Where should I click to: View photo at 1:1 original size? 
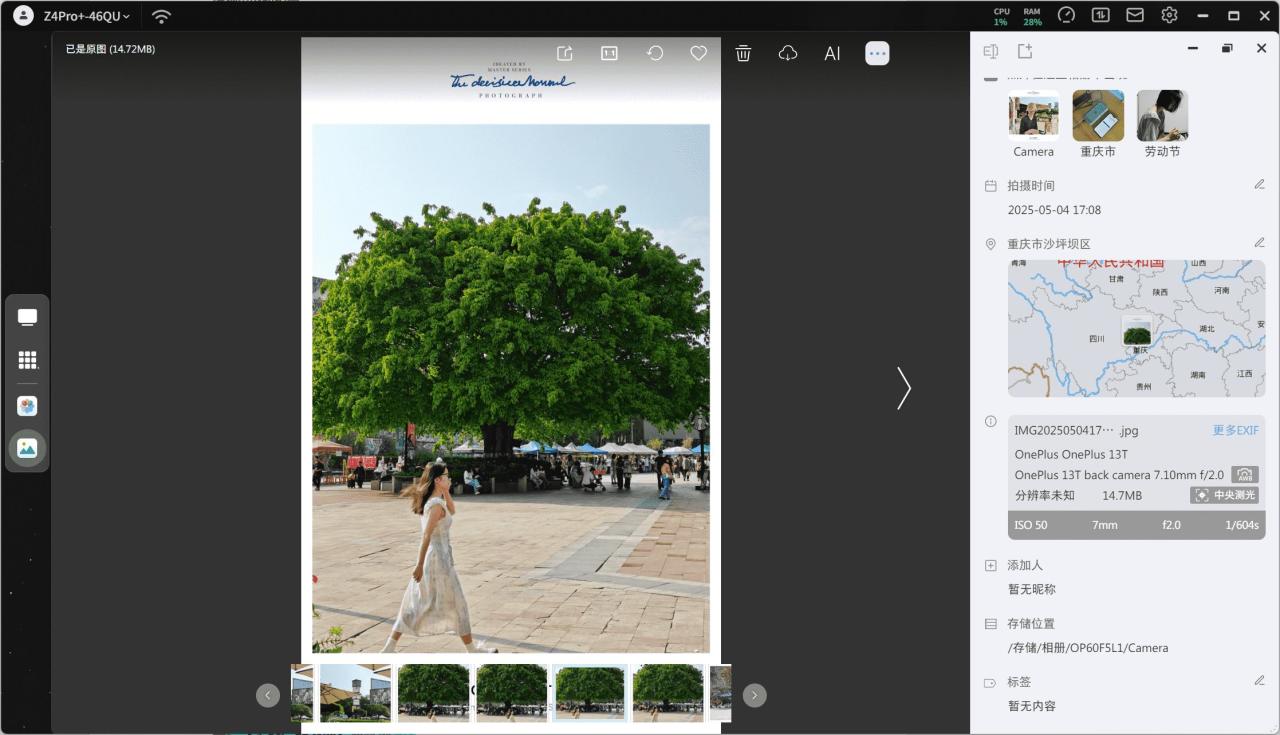click(609, 53)
